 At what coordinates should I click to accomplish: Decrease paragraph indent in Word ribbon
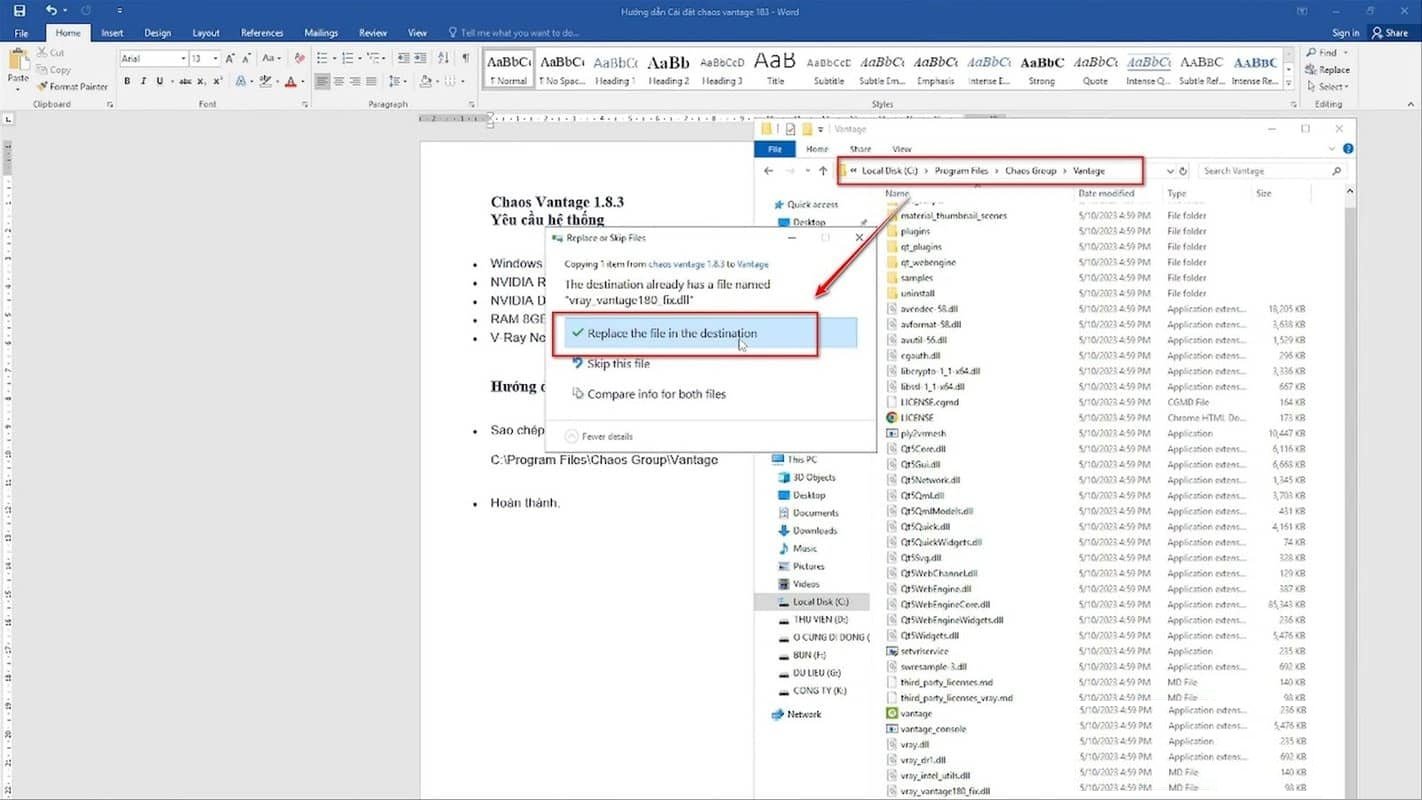[x=403, y=58]
